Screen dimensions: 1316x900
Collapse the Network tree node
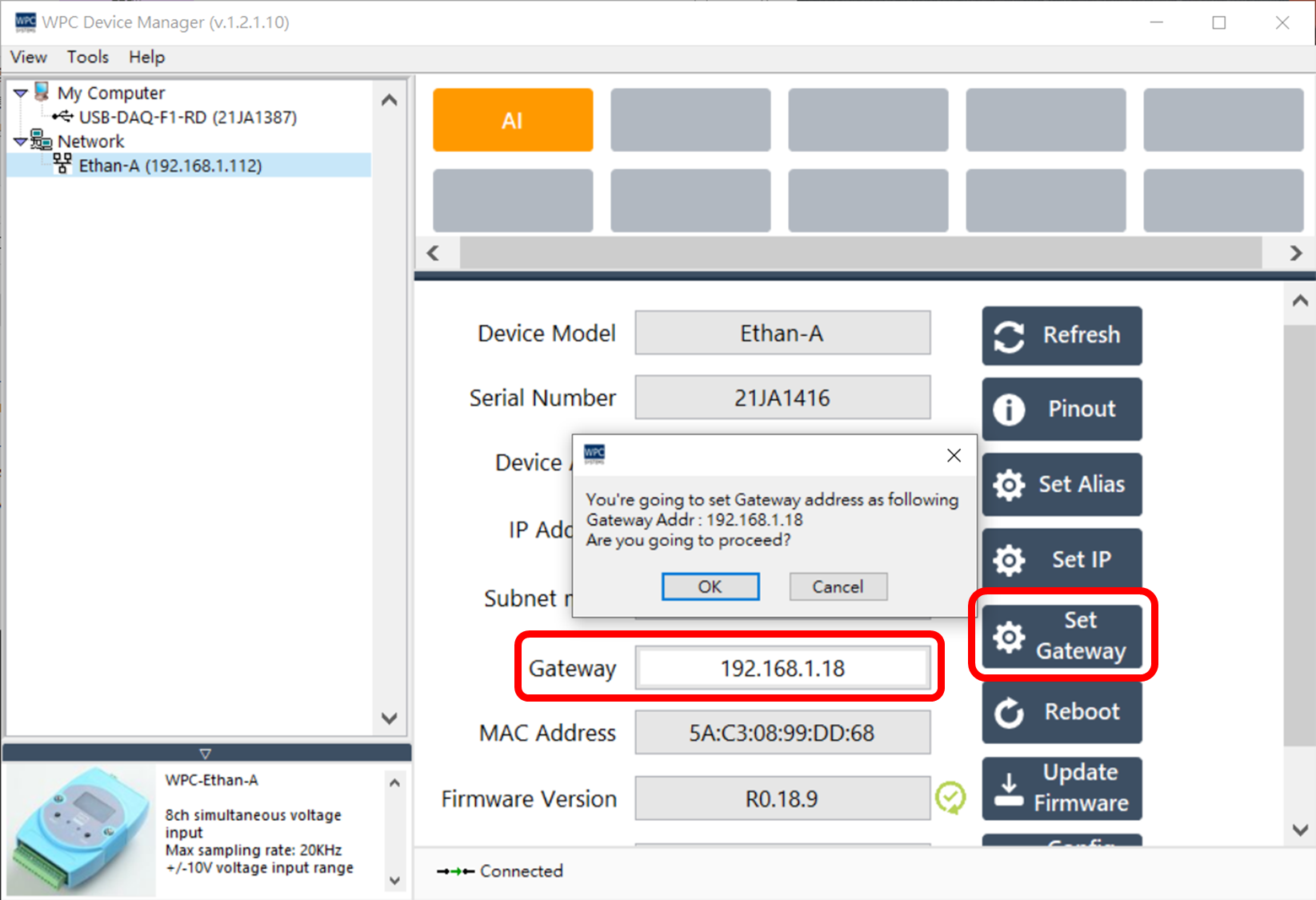21,142
